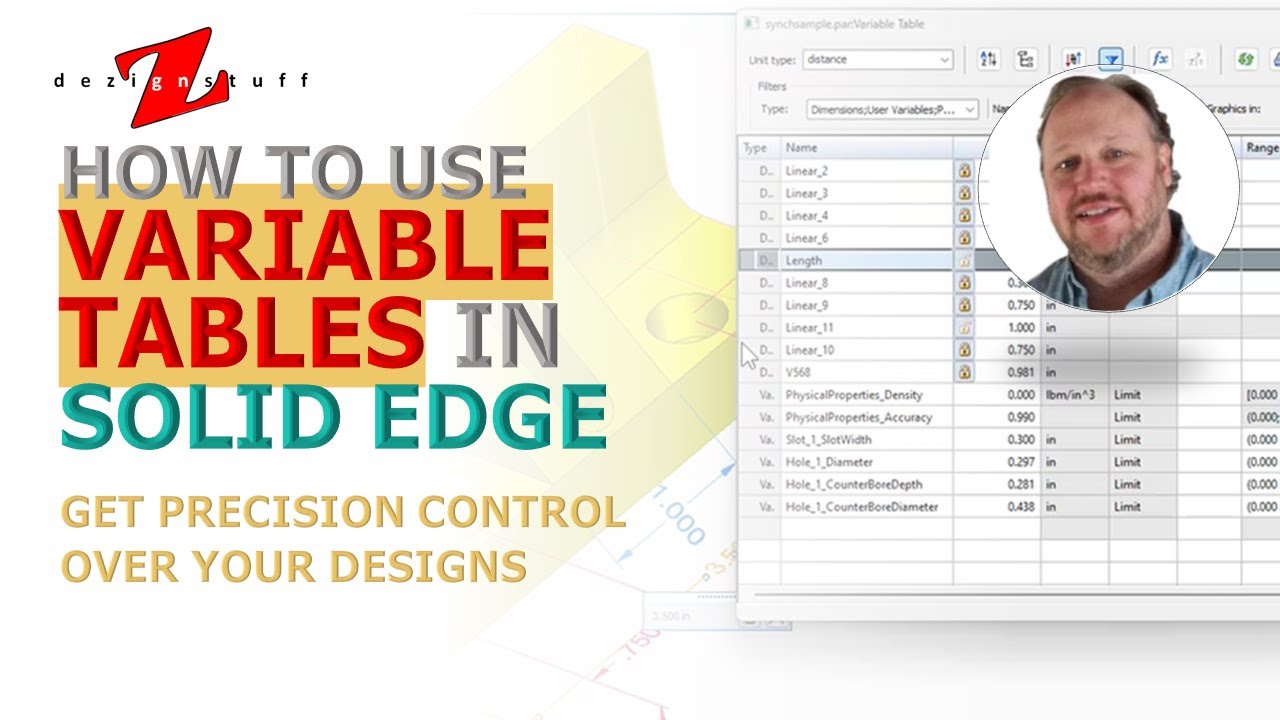Click the alphabetical sort icon in the Variable Table toolbar
The height and width of the screenshot is (720, 1280).
point(988,59)
